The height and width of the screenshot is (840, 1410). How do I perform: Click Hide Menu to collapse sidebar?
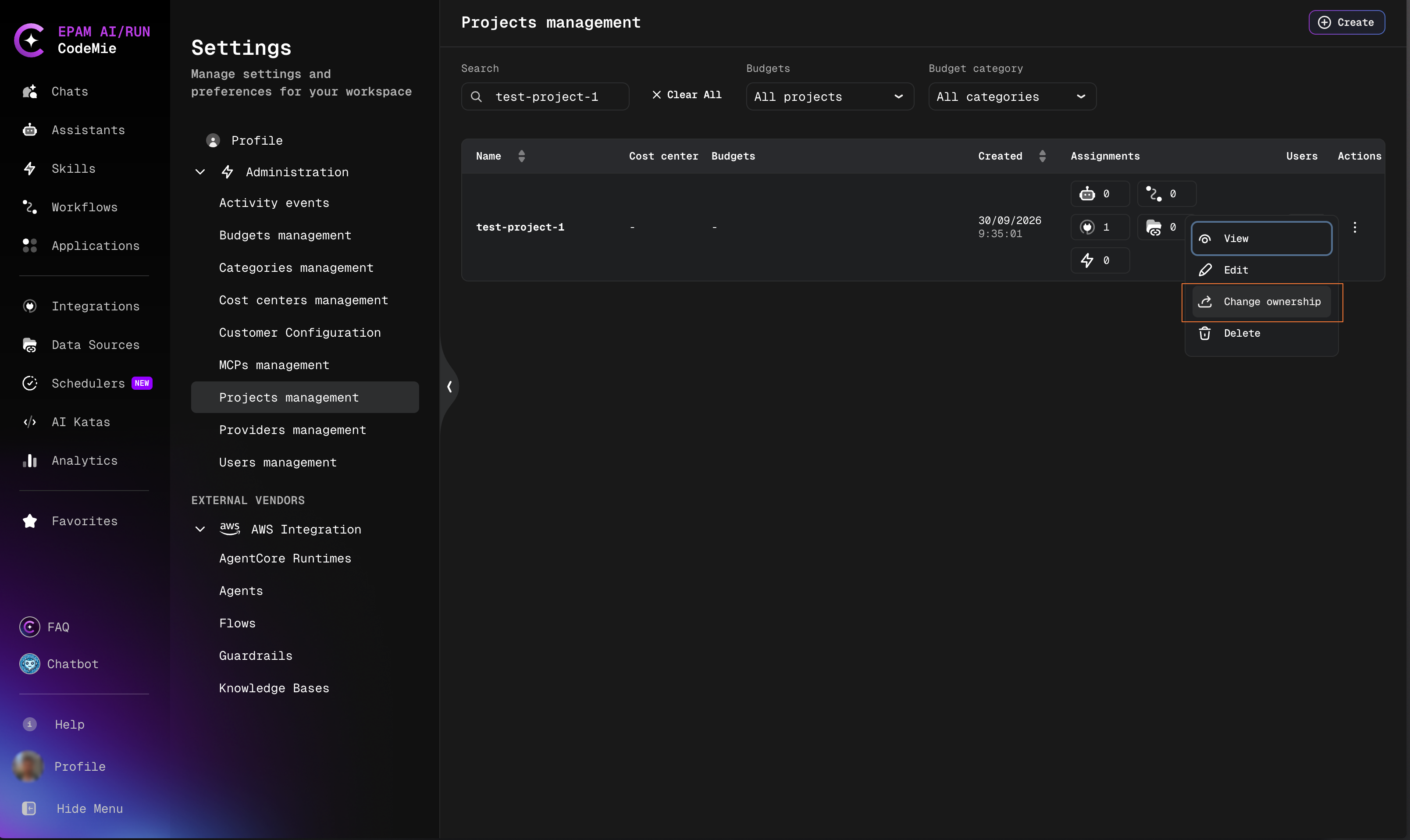(x=72, y=808)
